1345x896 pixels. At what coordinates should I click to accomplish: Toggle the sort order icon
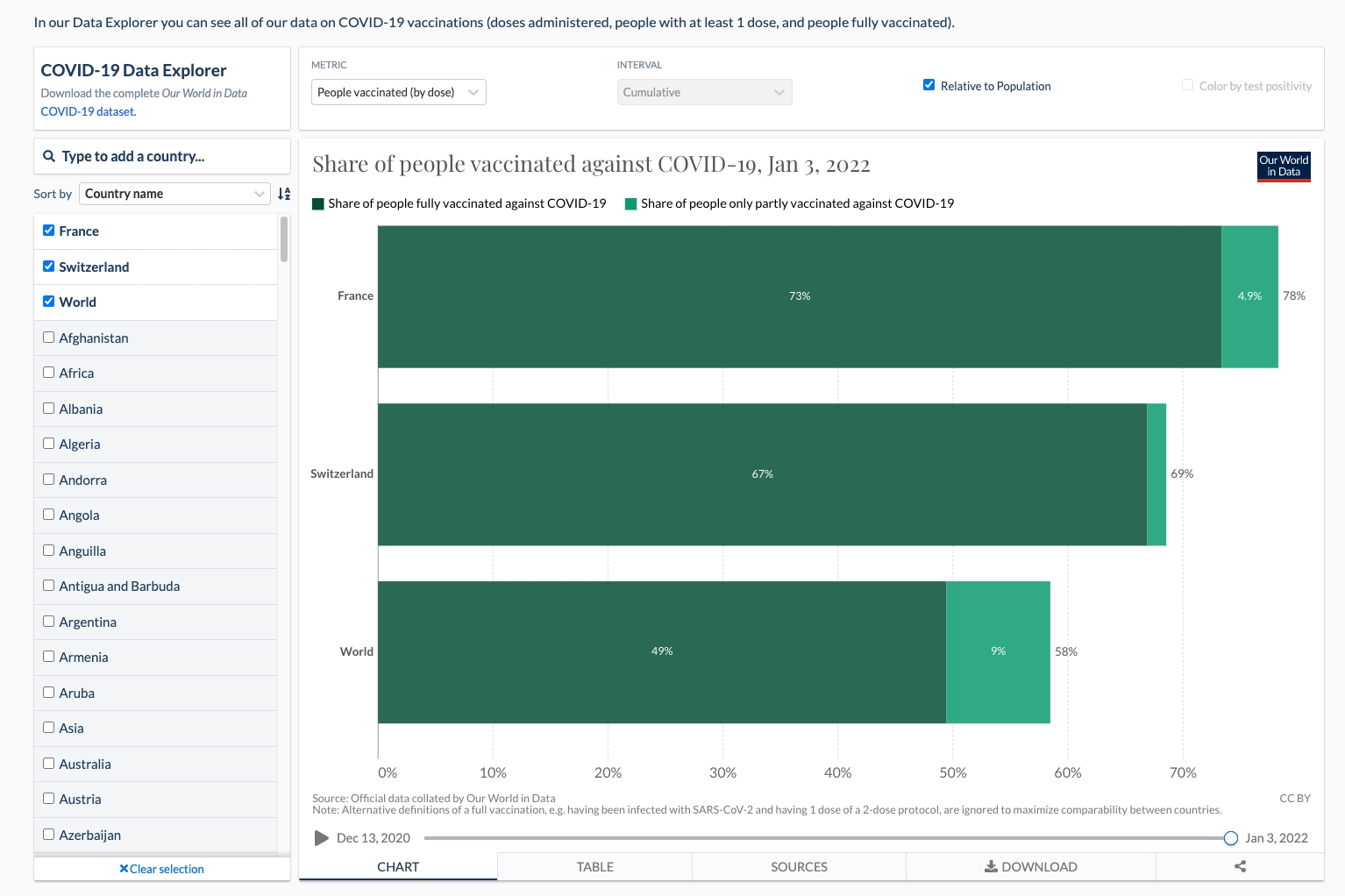284,194
